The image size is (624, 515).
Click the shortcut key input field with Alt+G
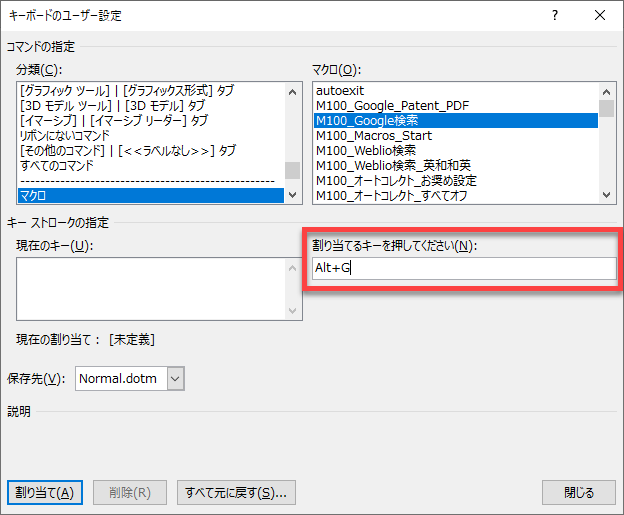tap(461, 268)
